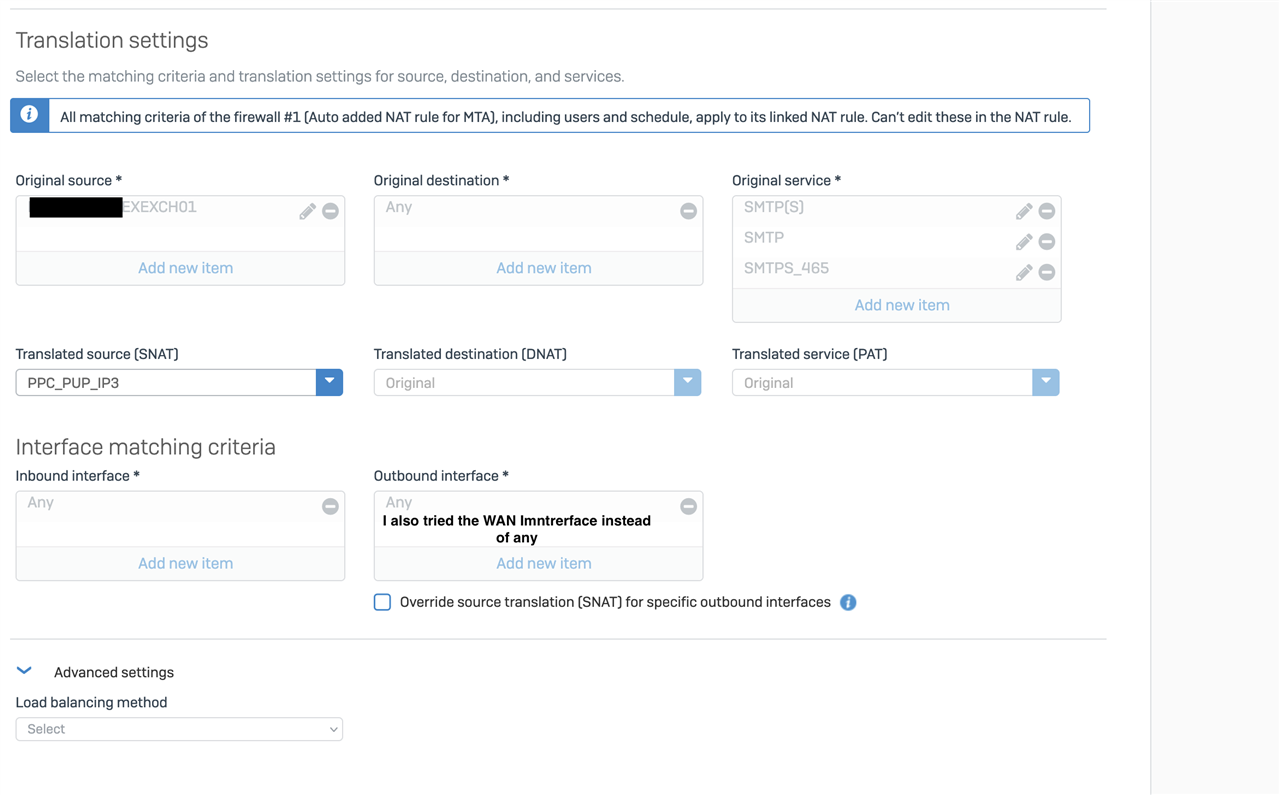Edit the SMTP(S) service entry
Image resolution: width=1280 pixels, height=795 pixels.
point(1024,211)
